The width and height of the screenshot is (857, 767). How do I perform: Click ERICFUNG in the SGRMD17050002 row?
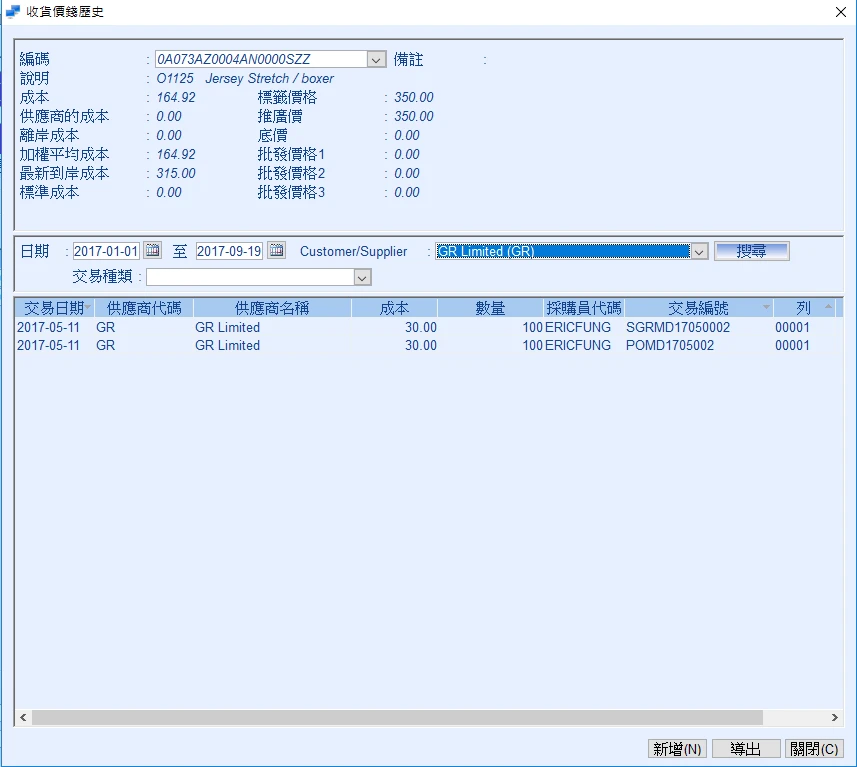(578, 327)
